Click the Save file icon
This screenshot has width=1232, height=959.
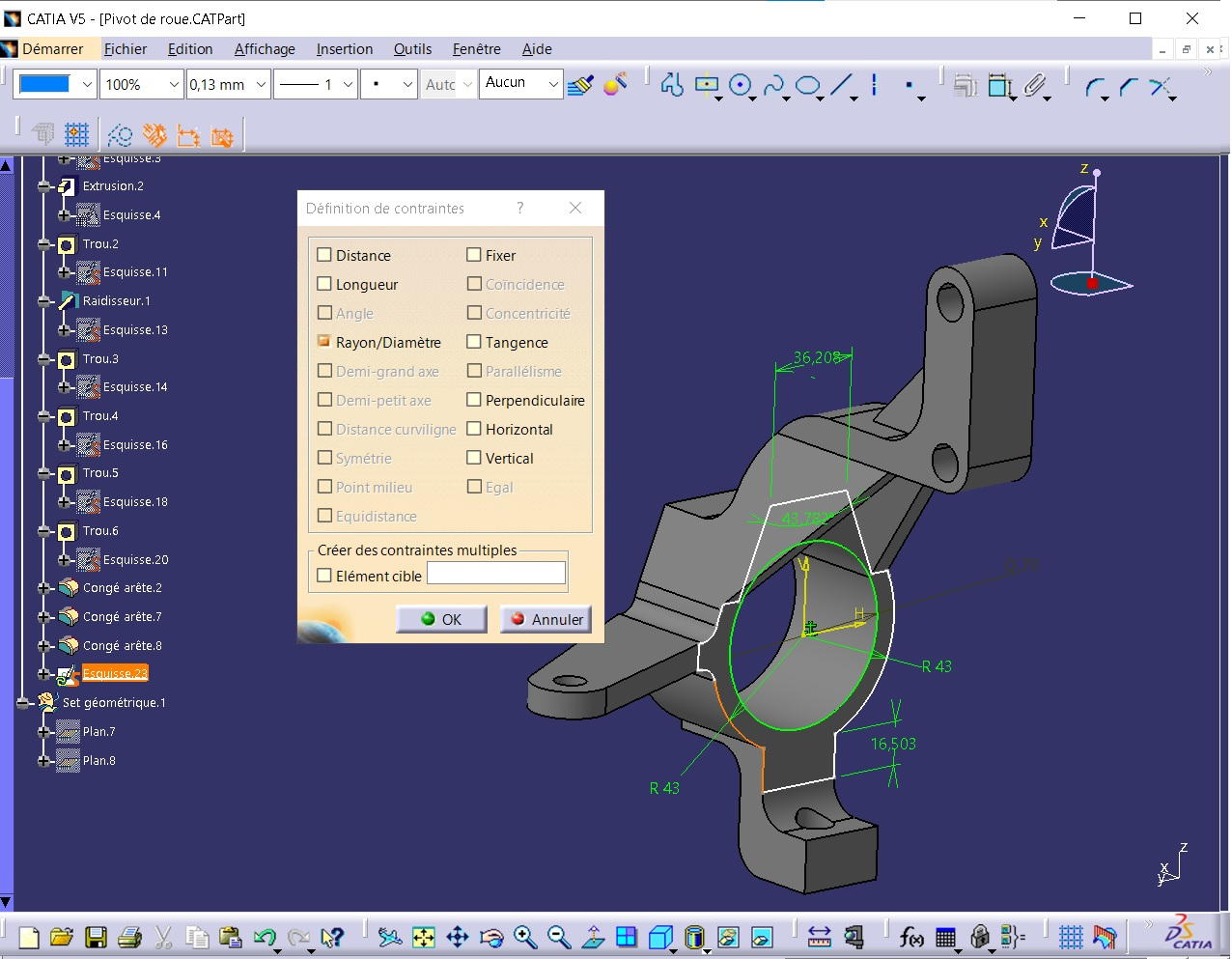(x=96, y=937)
